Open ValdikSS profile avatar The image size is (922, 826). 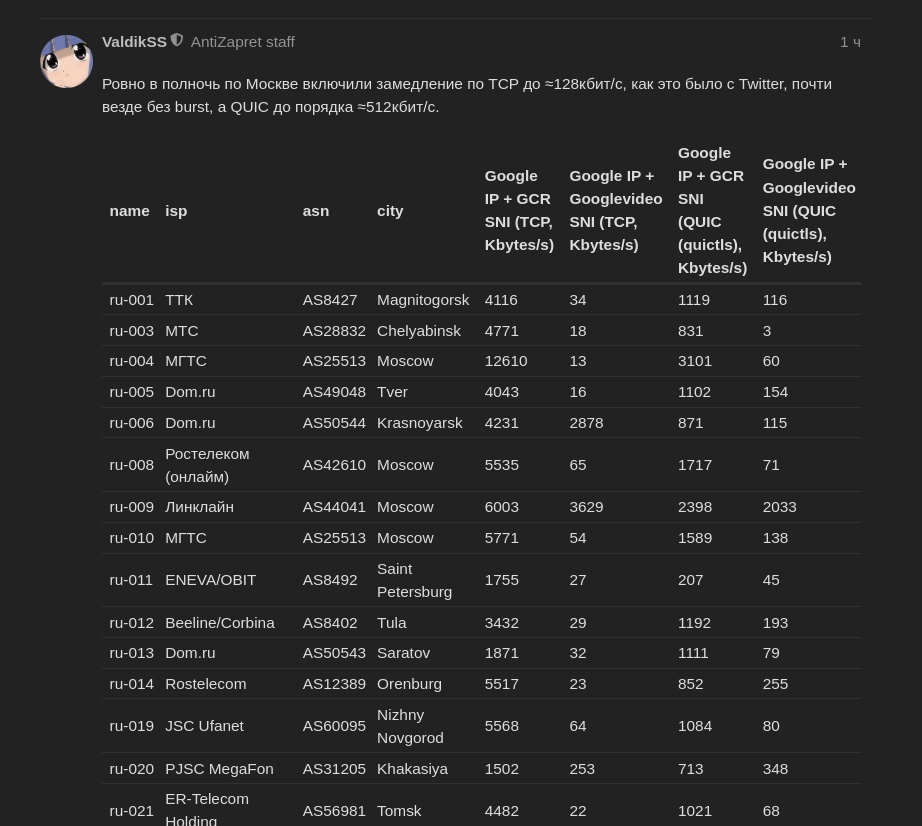point(66,61)
